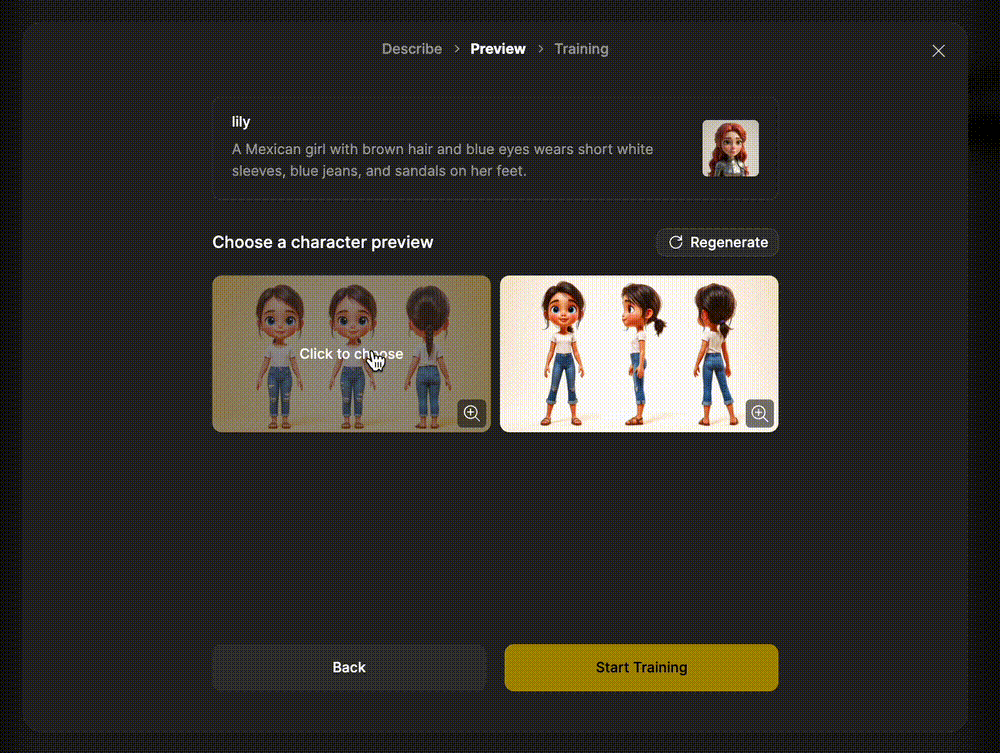Click the circular arrow Regenerate icon
The height and width of the screenshot is (753, 1000).
click(676, 242)
